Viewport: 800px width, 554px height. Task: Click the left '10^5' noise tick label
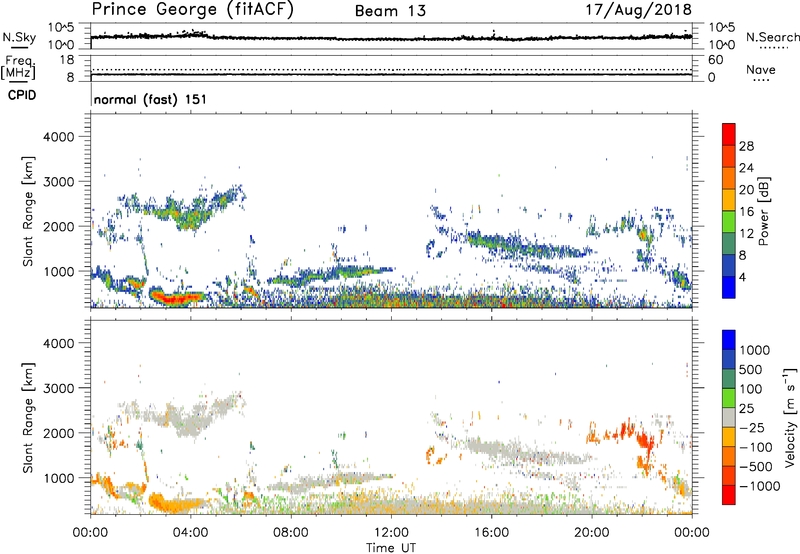coord(61,27)
